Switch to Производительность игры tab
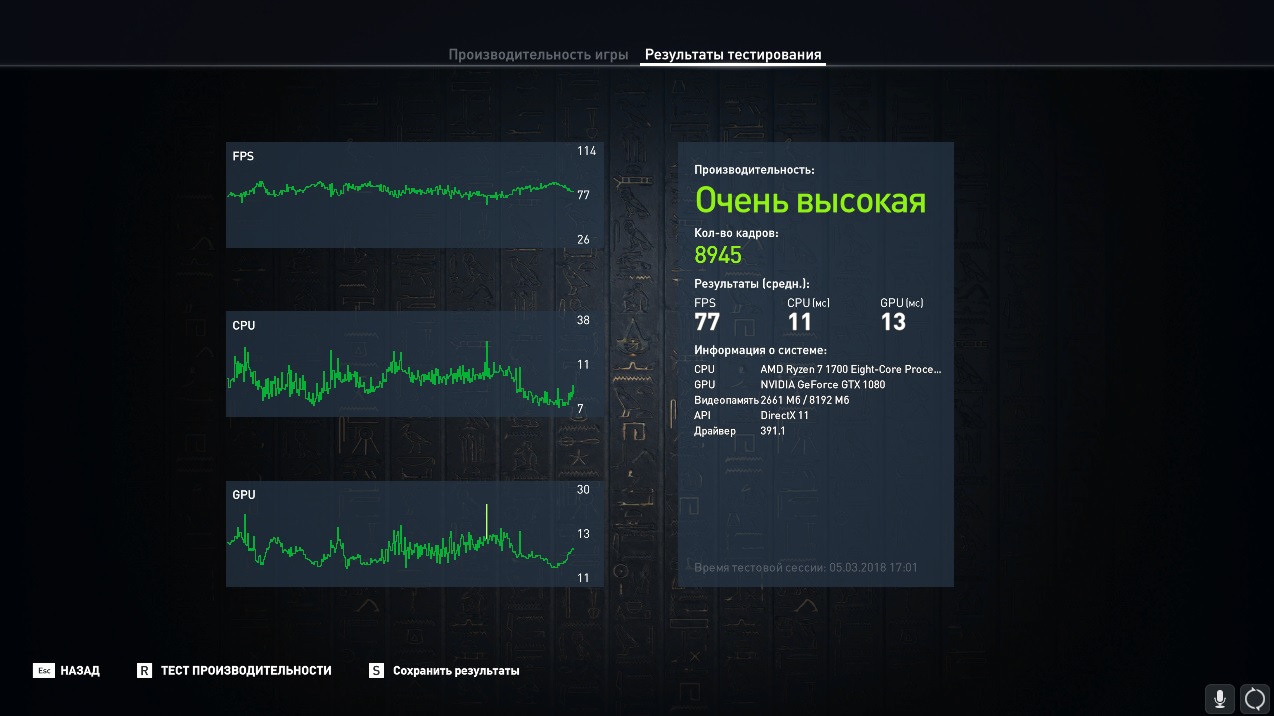The image size is (1274, 716). coord(538,55)
